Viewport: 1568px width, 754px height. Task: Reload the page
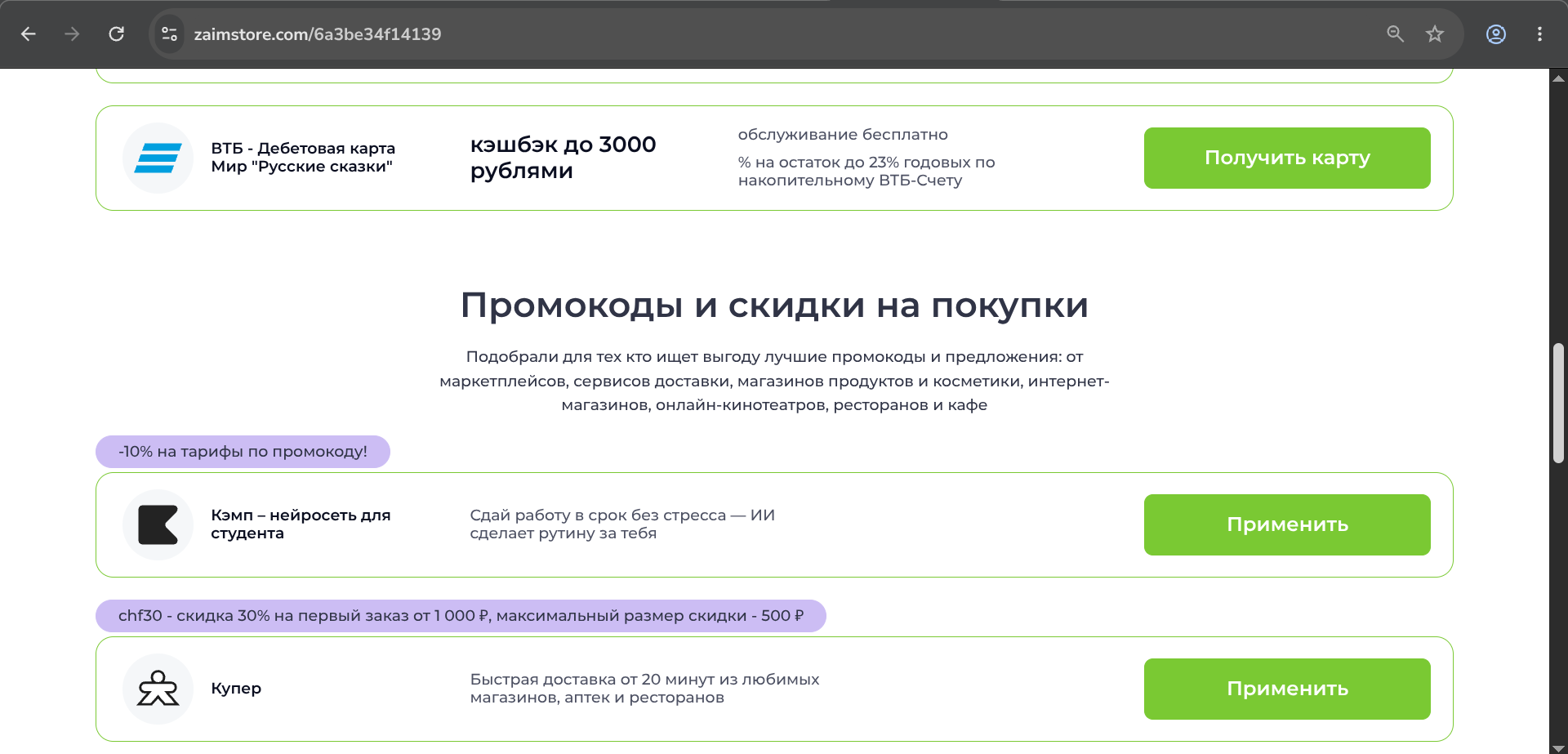[x=117, y=34]
